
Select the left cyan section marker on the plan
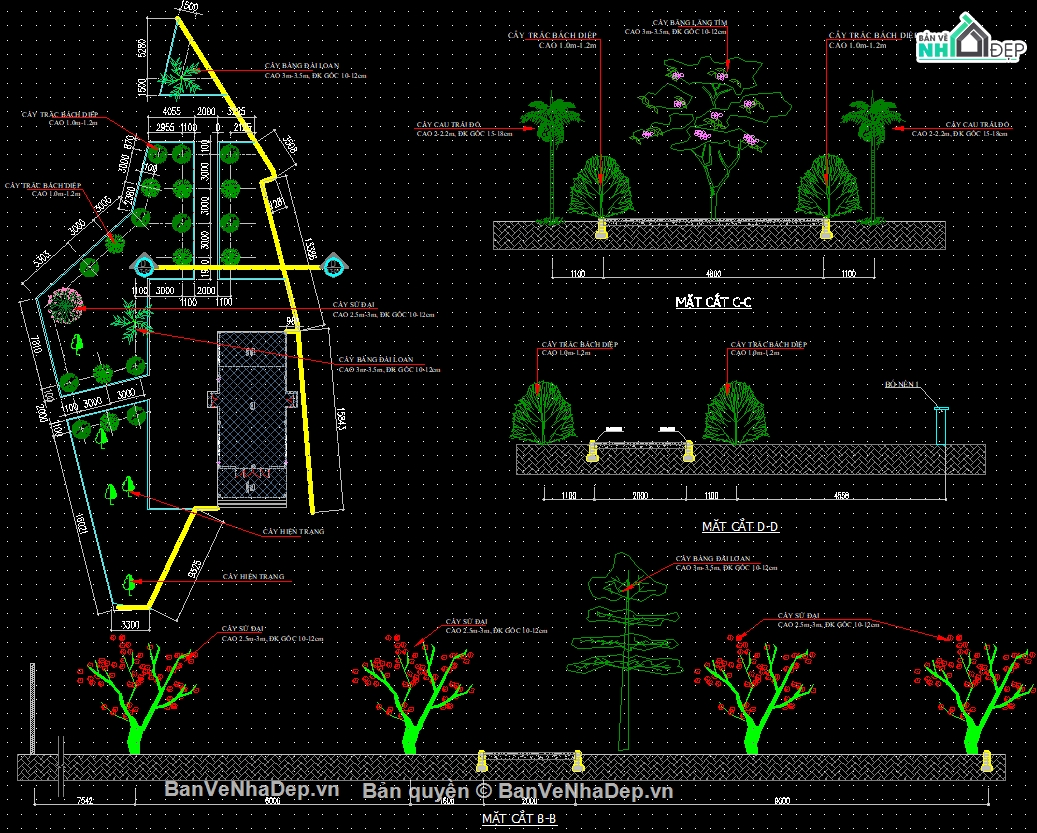point(145,266)
